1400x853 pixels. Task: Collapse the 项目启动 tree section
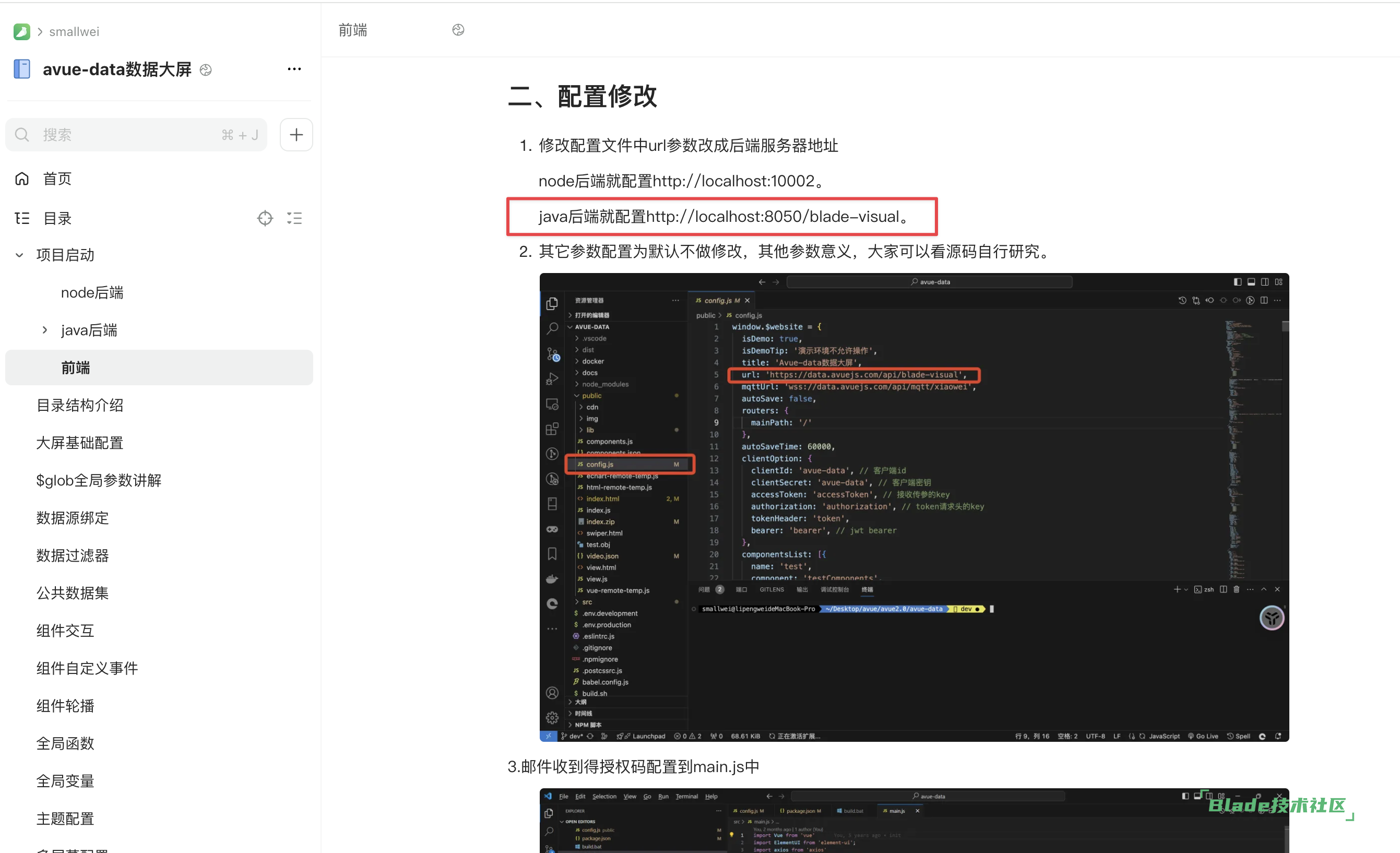[x=19, y=255]
